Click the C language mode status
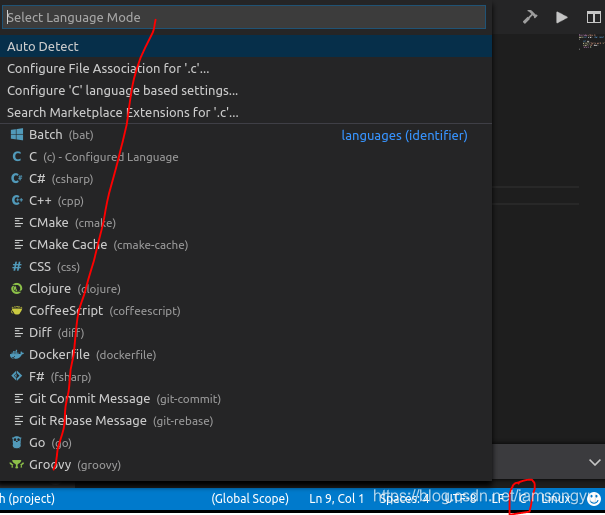The width and height of the screenshot is (605, 515). [523, 499]
